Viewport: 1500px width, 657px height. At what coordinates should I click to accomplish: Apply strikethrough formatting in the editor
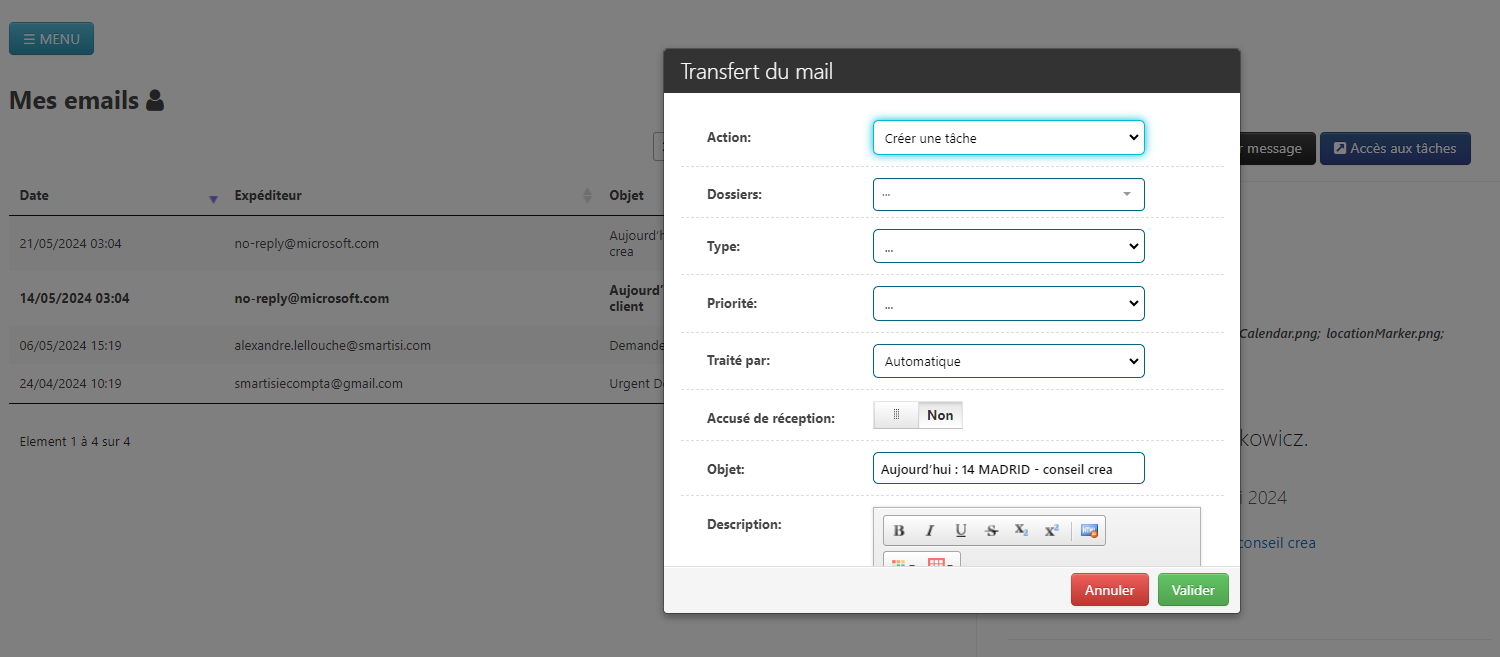[991, 531]
